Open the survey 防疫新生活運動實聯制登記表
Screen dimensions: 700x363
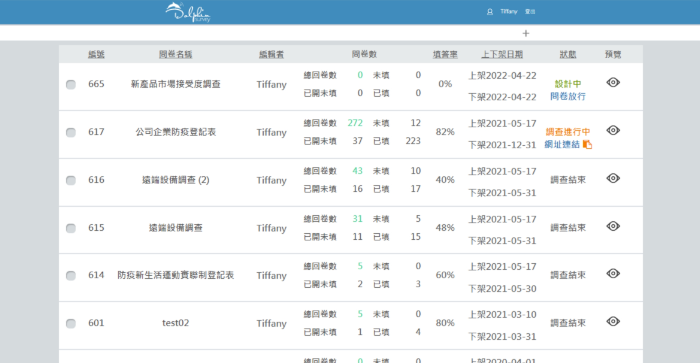[x=175, y=275]
